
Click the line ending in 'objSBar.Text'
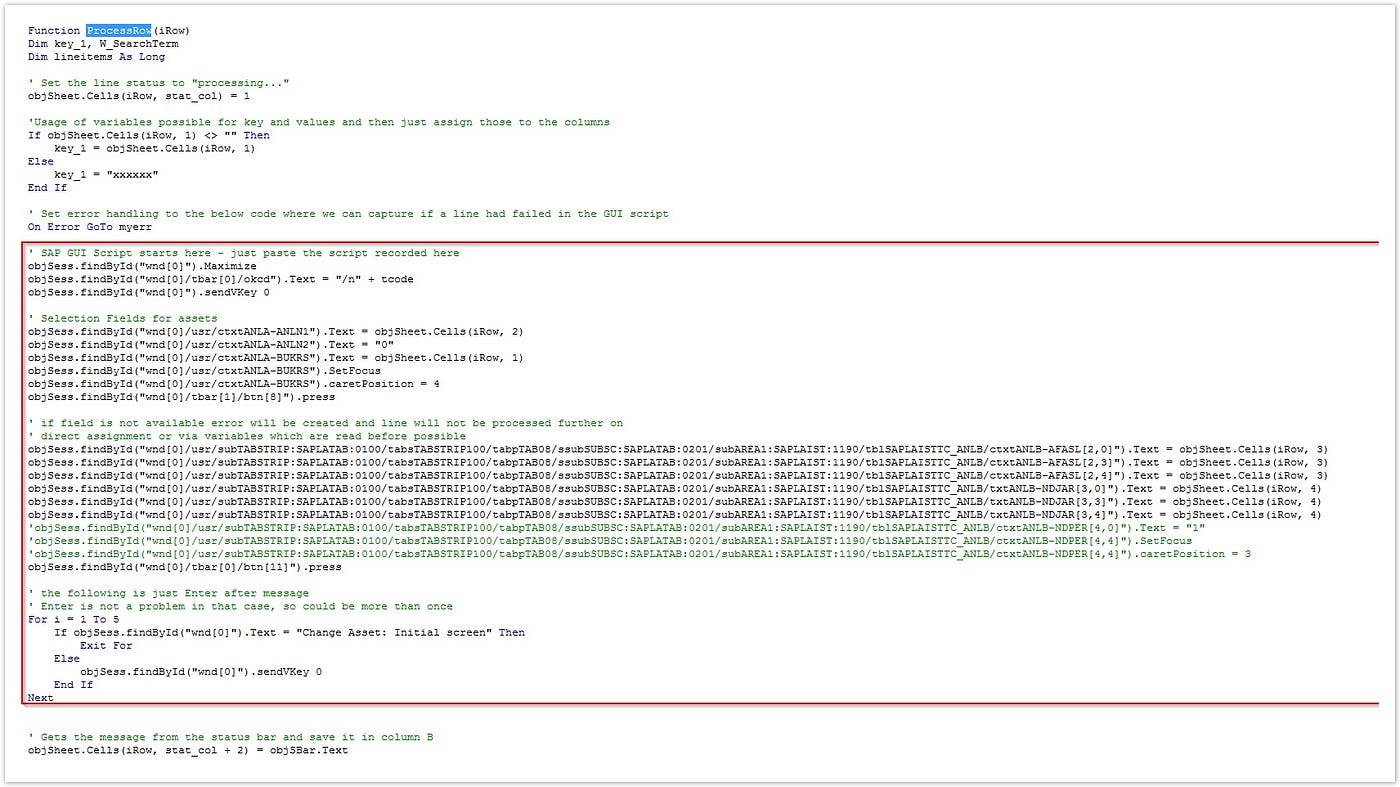click(188, 750)
